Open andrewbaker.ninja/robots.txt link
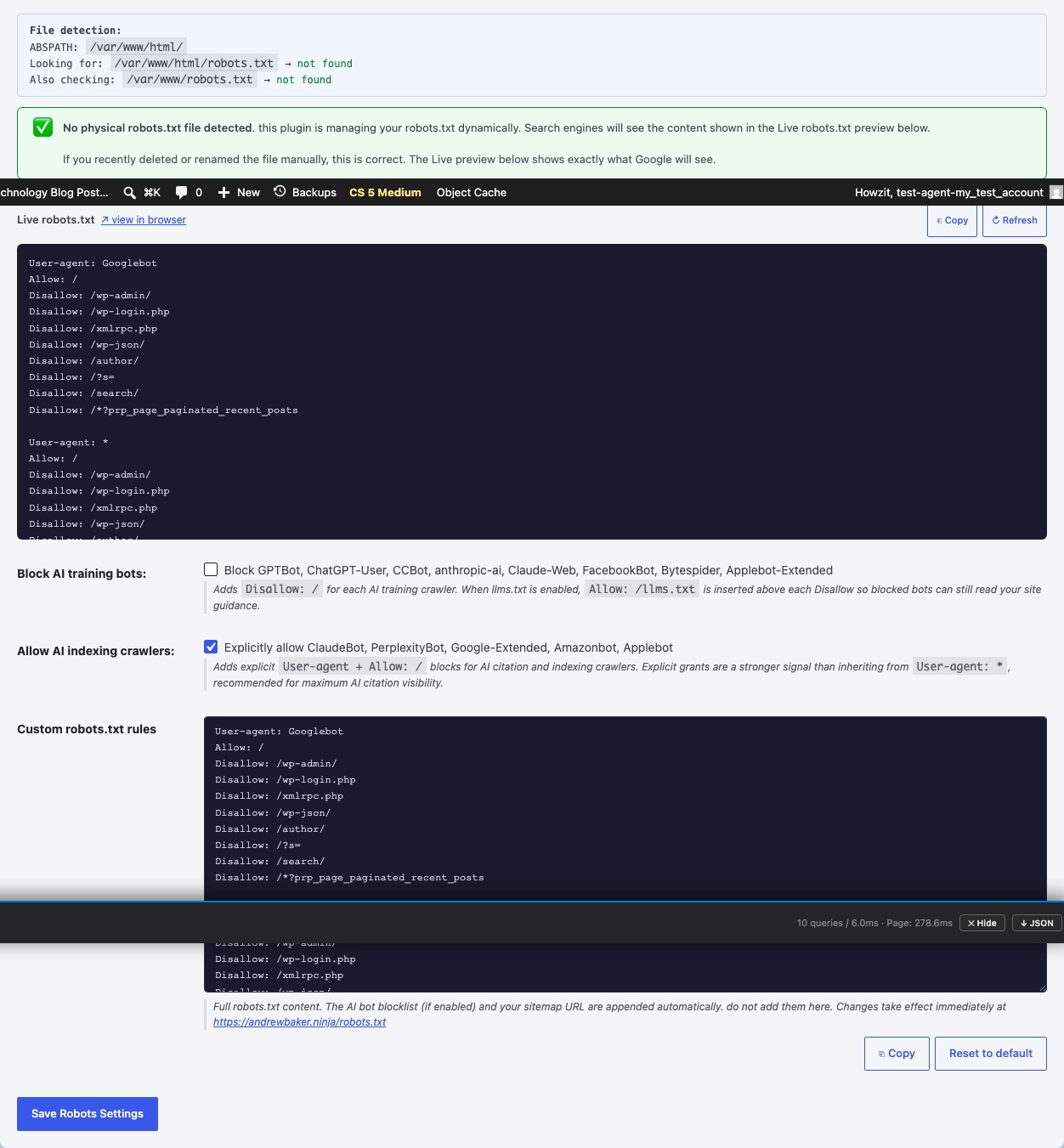Viewport: 1064px width, 1148px height. [x=299, y=1022]
